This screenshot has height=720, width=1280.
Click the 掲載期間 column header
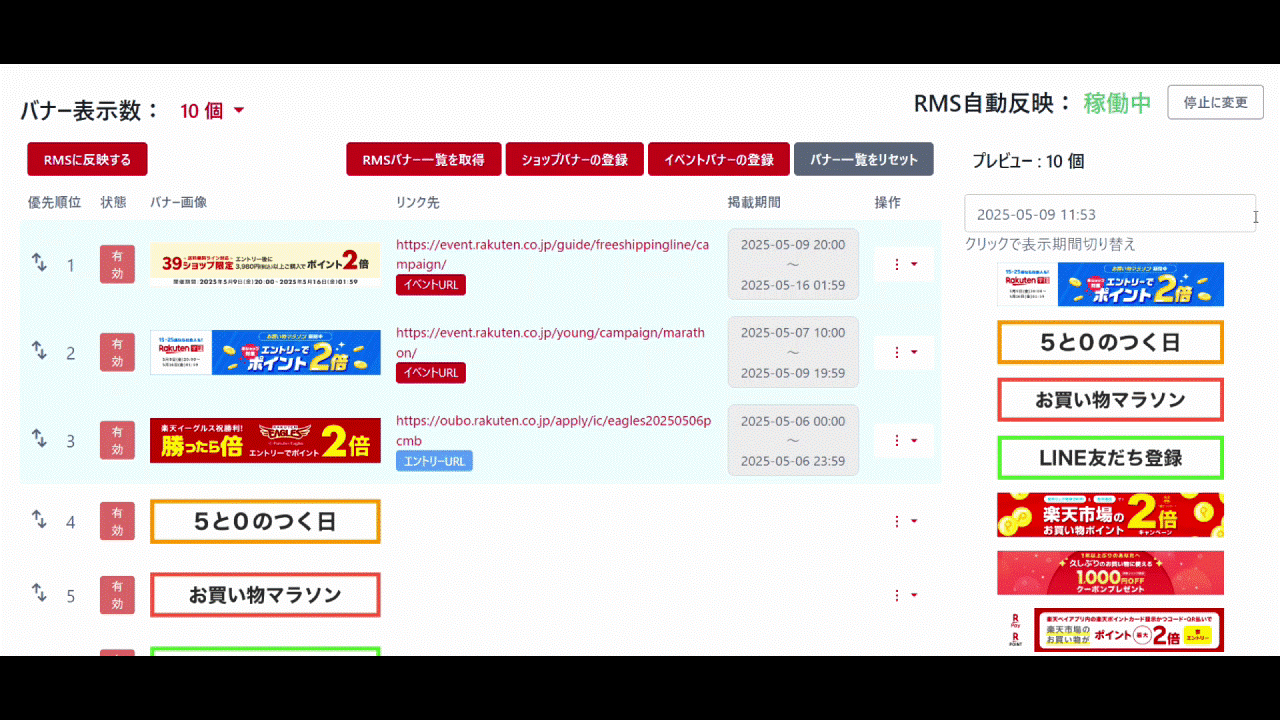(x=754, y=202)
